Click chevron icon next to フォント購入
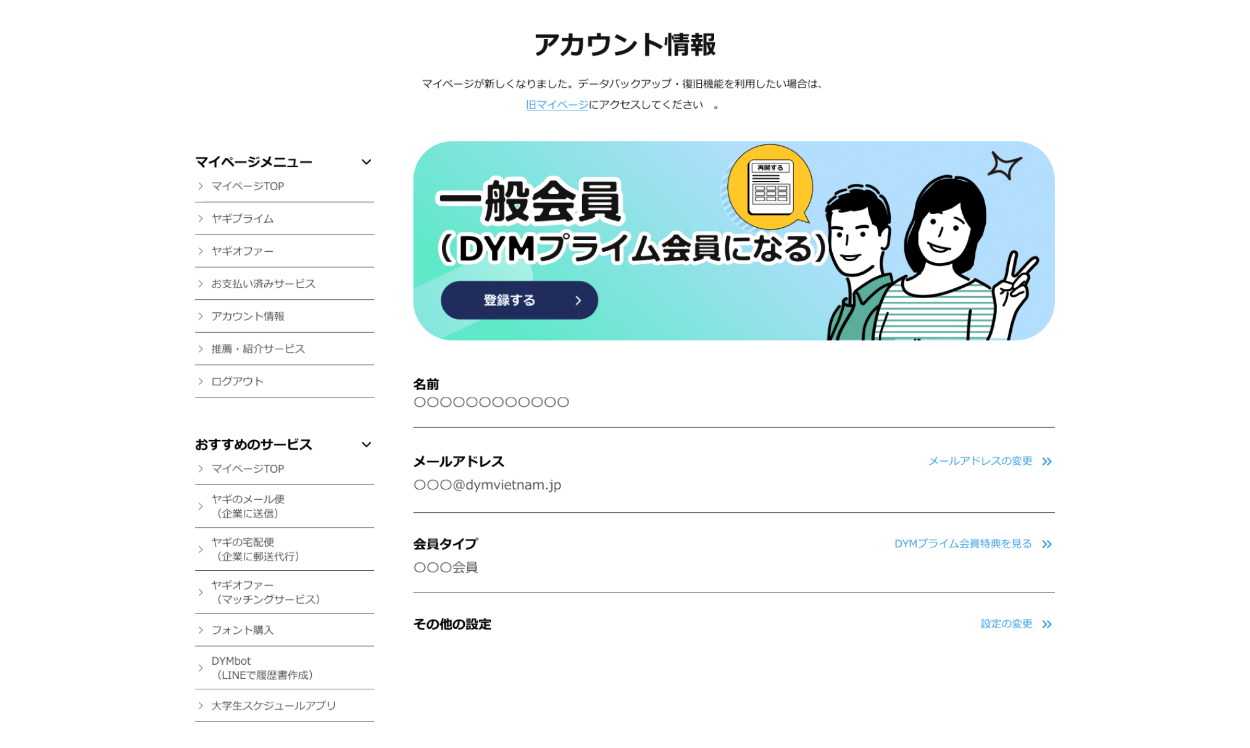1250x748 pixels. pyautogui.click(x=200, y=631)
